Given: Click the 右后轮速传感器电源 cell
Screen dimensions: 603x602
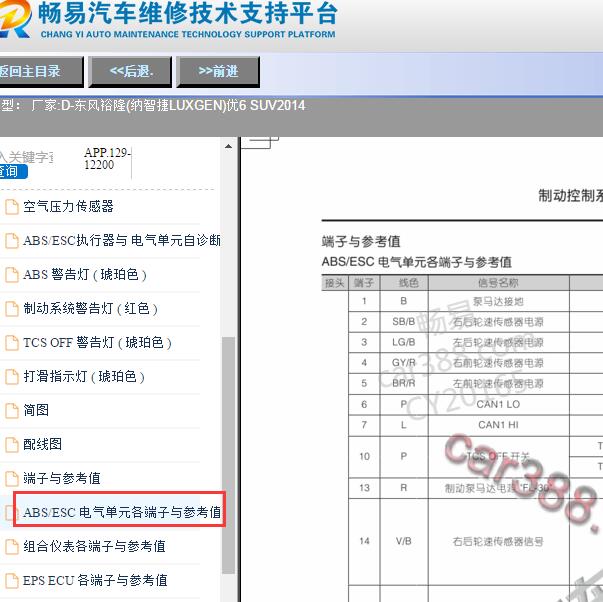Looking at the screenshot, I should click(498, 322).
